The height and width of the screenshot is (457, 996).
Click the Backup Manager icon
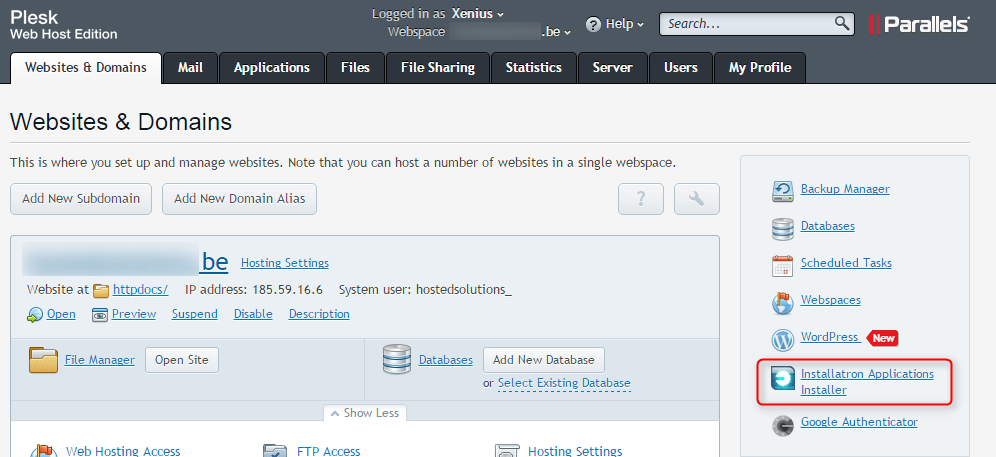pos(783,191)
